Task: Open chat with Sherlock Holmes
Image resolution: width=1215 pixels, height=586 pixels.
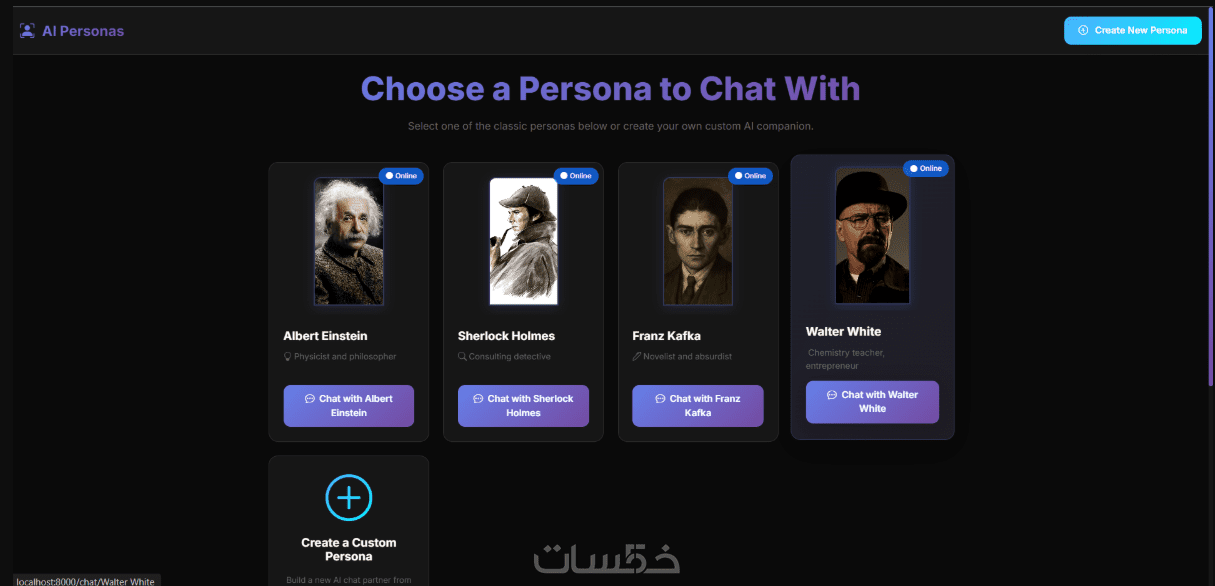Action: coord(523,406)
